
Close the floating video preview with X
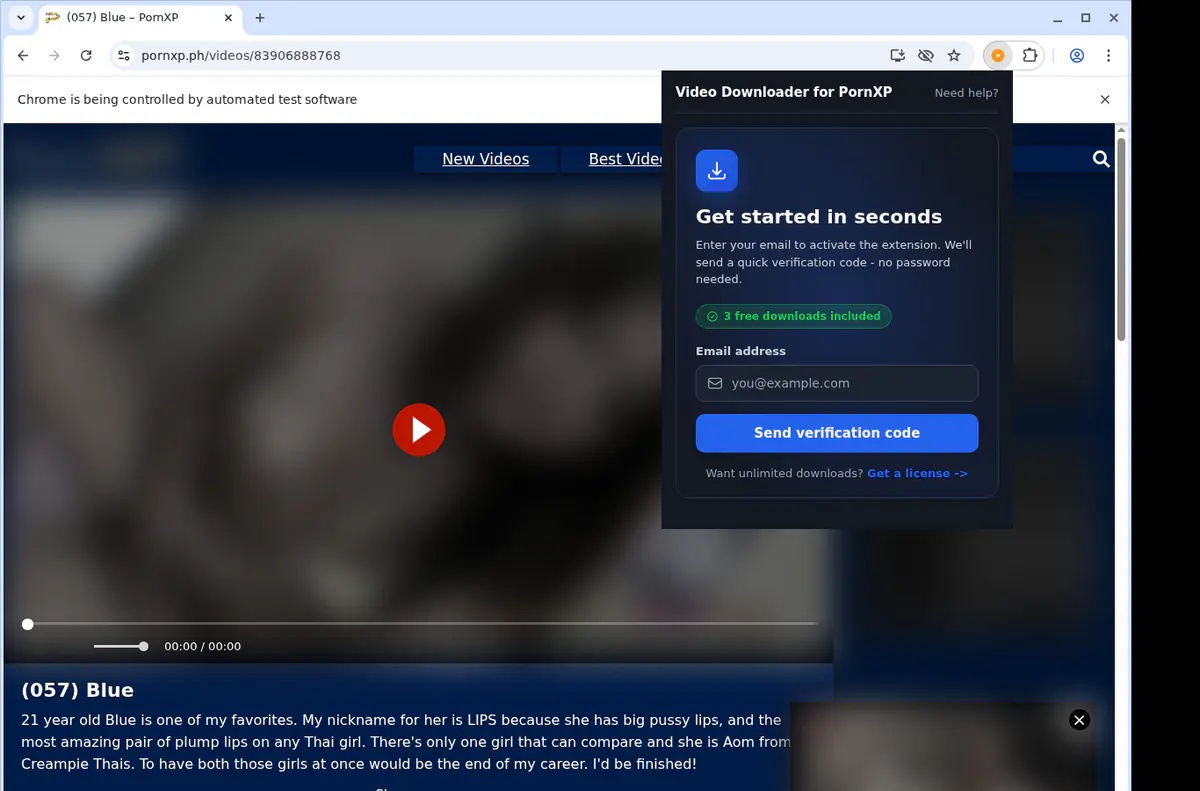pyautogui.click(x=1079, y=720)
